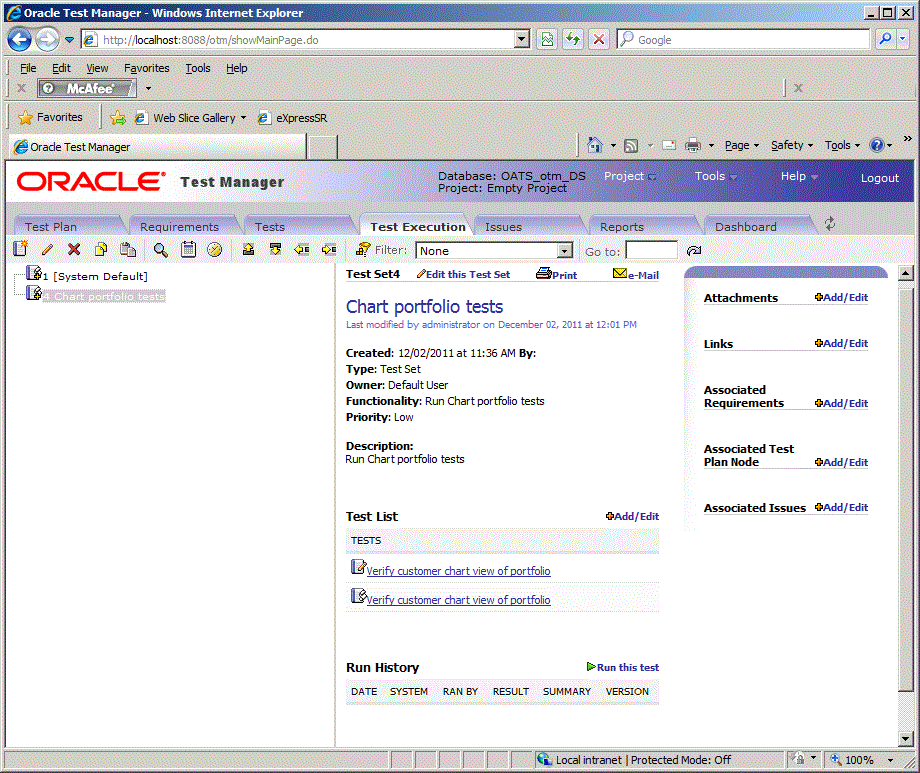Screen dimensions: 920x773
Task: Click the vertical scrollbar down arrow
Action: pyautogui.click(x=905, y=739)
